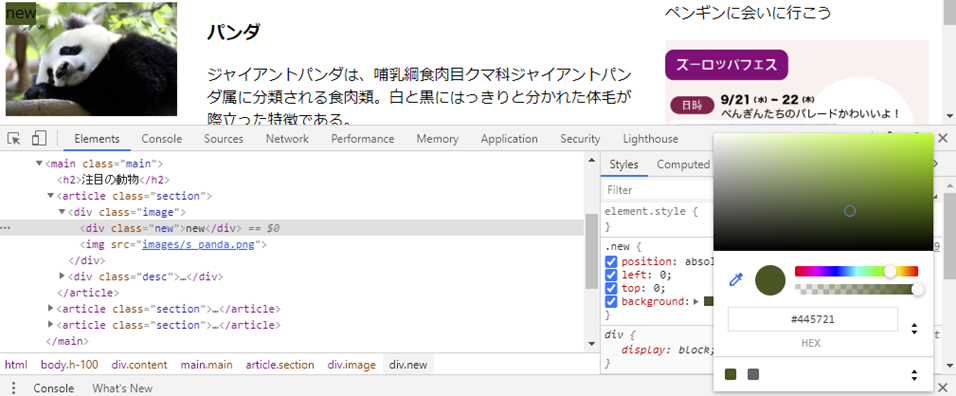Viewport: 956px width, 396px height.
Task: Disable the left: 0 property checkbox
Action: tap(611, 275)
